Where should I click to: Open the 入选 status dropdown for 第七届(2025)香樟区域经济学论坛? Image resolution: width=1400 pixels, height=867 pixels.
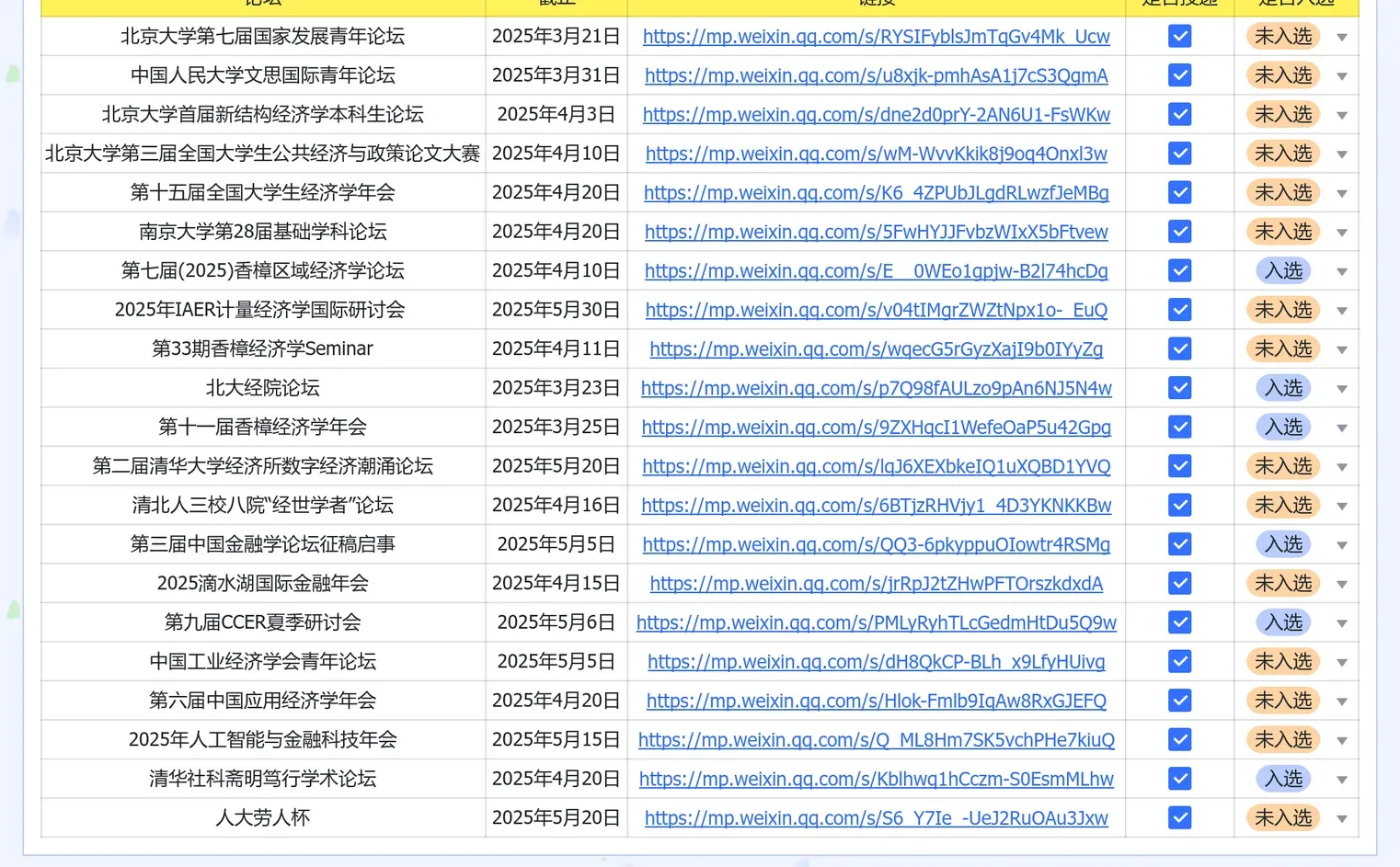point(1341,270)
